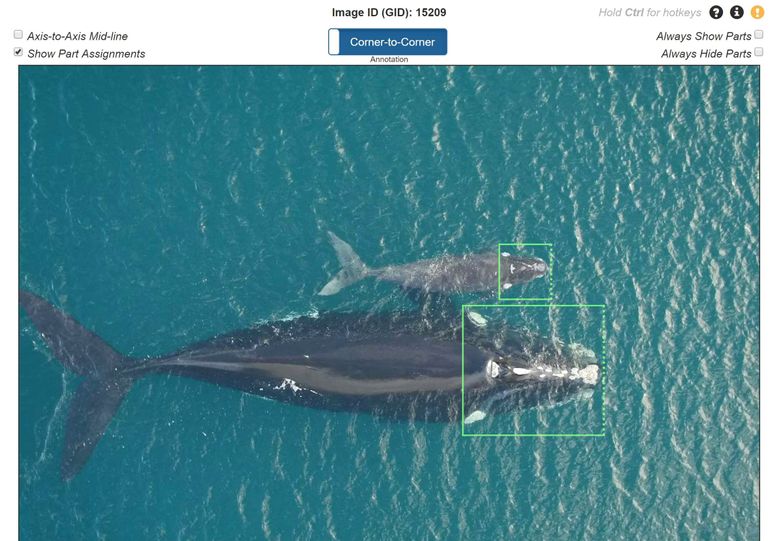Screen dimensions: 780x541
Task: Enable Always Show Parts checkbox
Action: (759, 34)
